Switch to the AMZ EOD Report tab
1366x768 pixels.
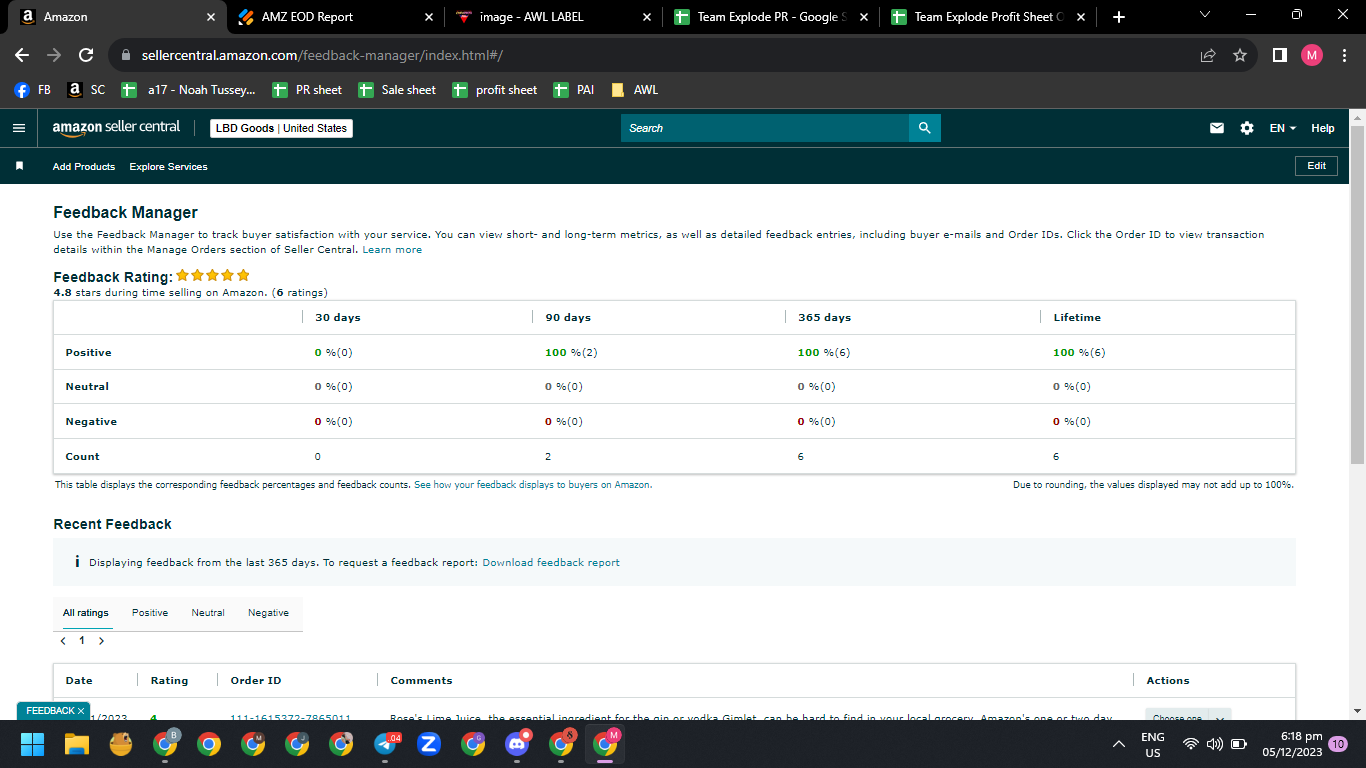[334, 17]
